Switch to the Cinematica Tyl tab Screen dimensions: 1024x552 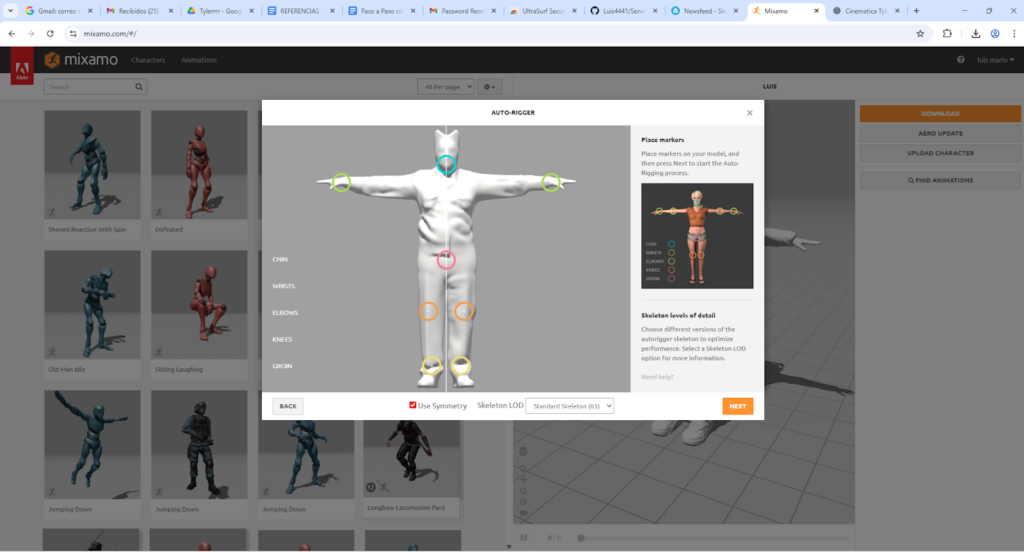click(x=867, y=11)
